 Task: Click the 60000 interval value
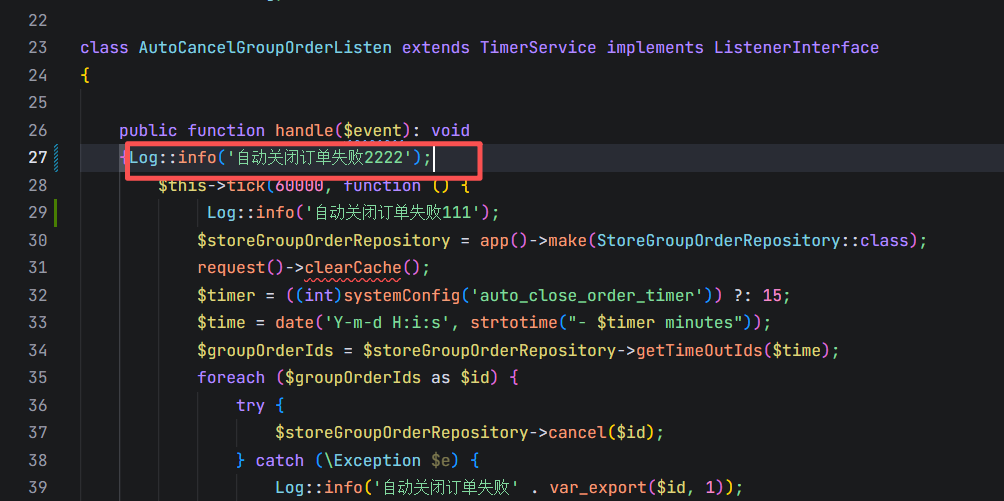pos(299,185)
